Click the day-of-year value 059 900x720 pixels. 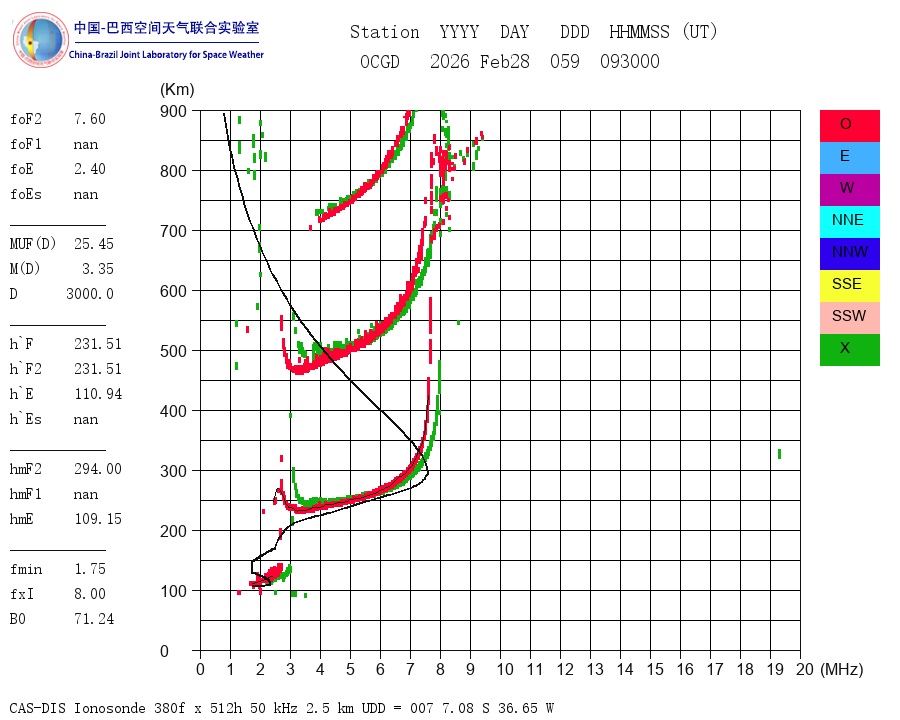click(x=565, y=61)
